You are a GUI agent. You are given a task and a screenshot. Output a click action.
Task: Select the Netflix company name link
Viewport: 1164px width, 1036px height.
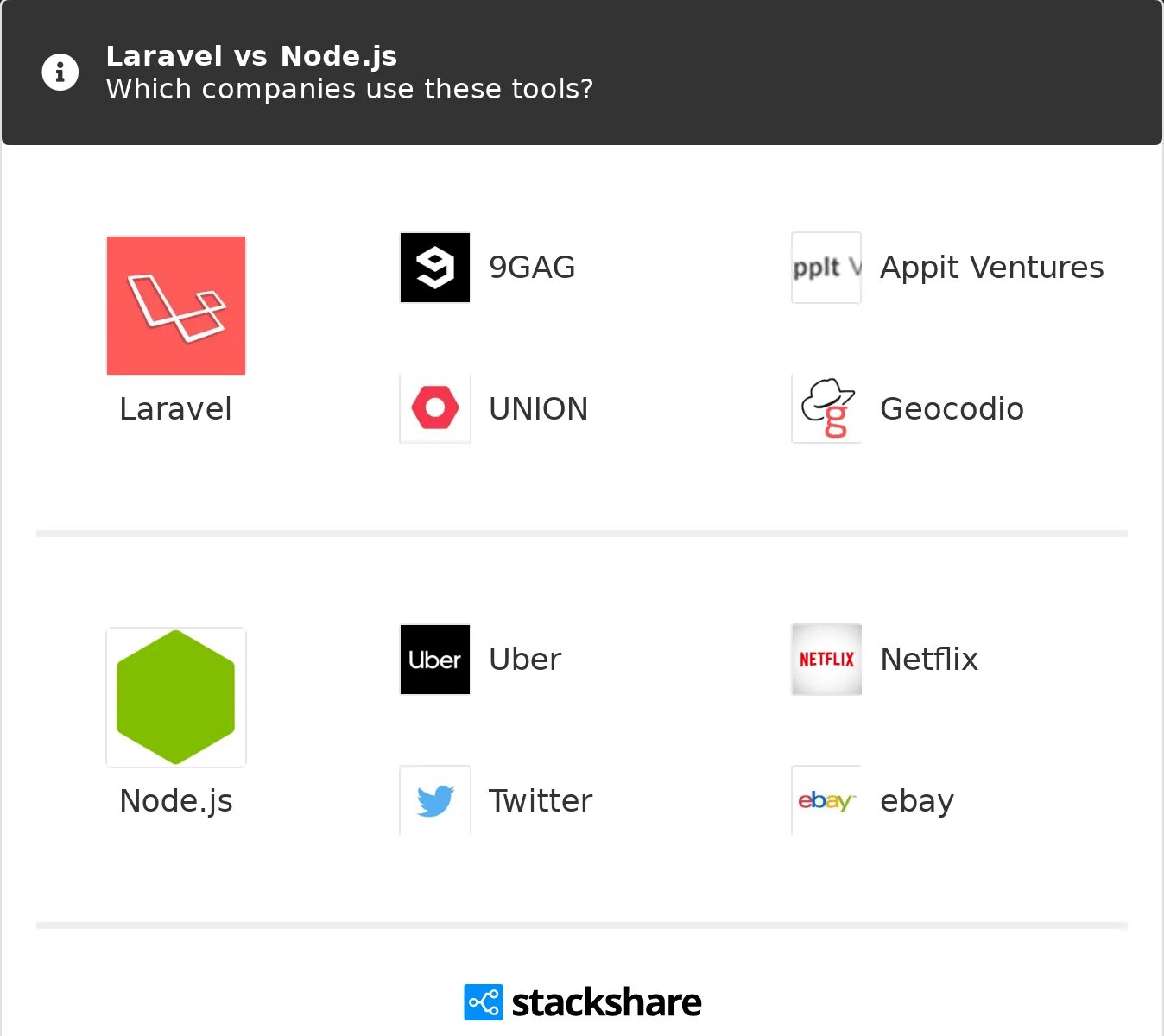point(929,660)
